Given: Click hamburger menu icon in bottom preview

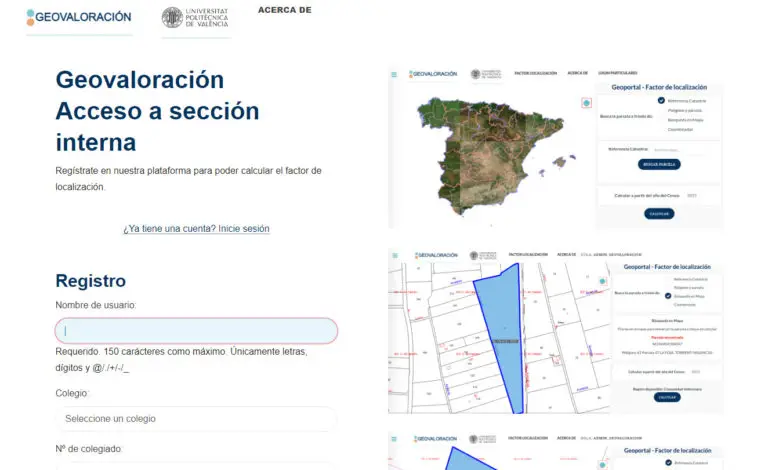Looking at the screenshot, I should [x=394, y=439].
